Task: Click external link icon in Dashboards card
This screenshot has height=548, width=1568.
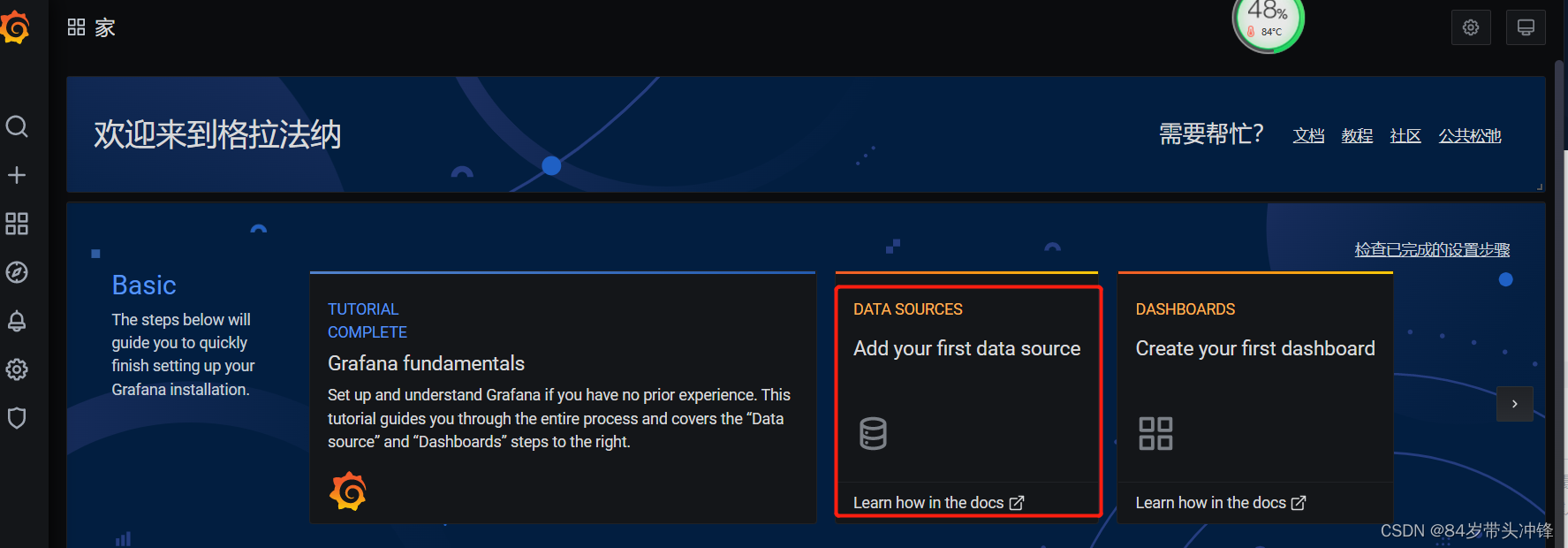Action: tap(1299, 503)
